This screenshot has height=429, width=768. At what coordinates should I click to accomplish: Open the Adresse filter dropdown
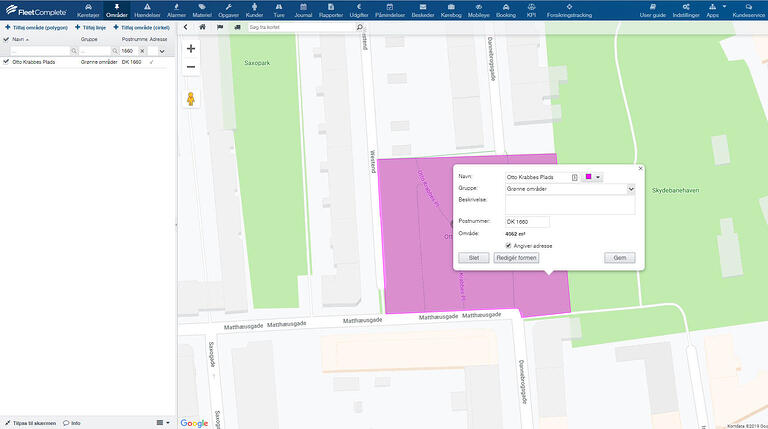(162, 51)
